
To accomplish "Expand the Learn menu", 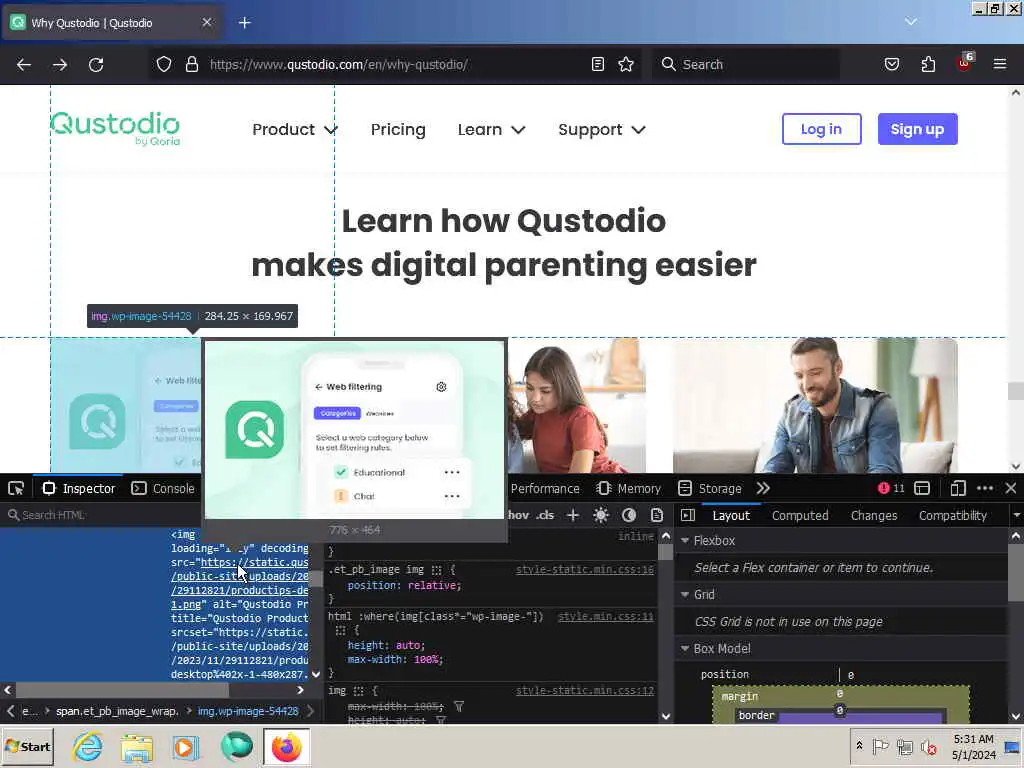I will click(x=491, y=129).
